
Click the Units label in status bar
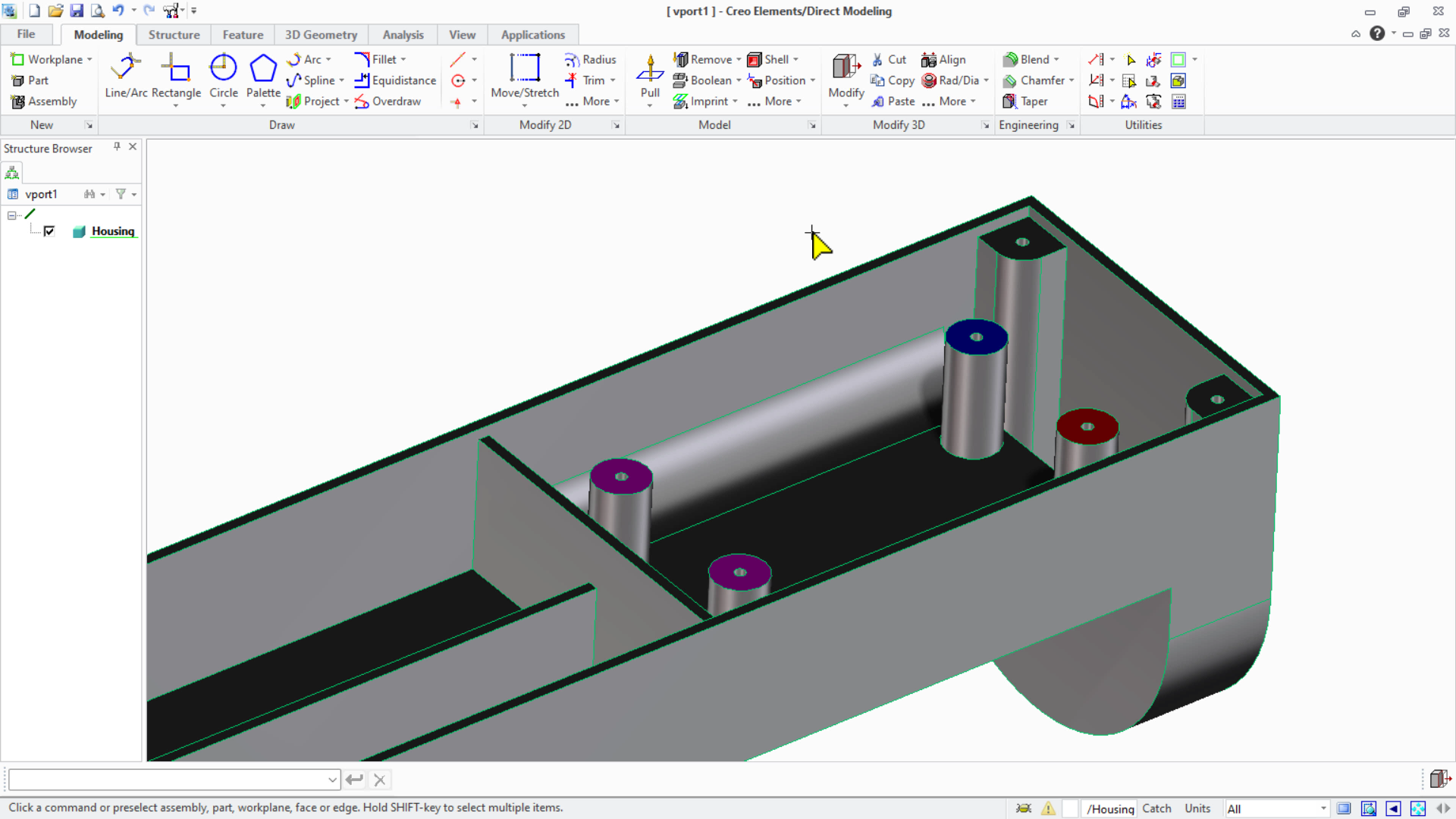[1197, 808]
